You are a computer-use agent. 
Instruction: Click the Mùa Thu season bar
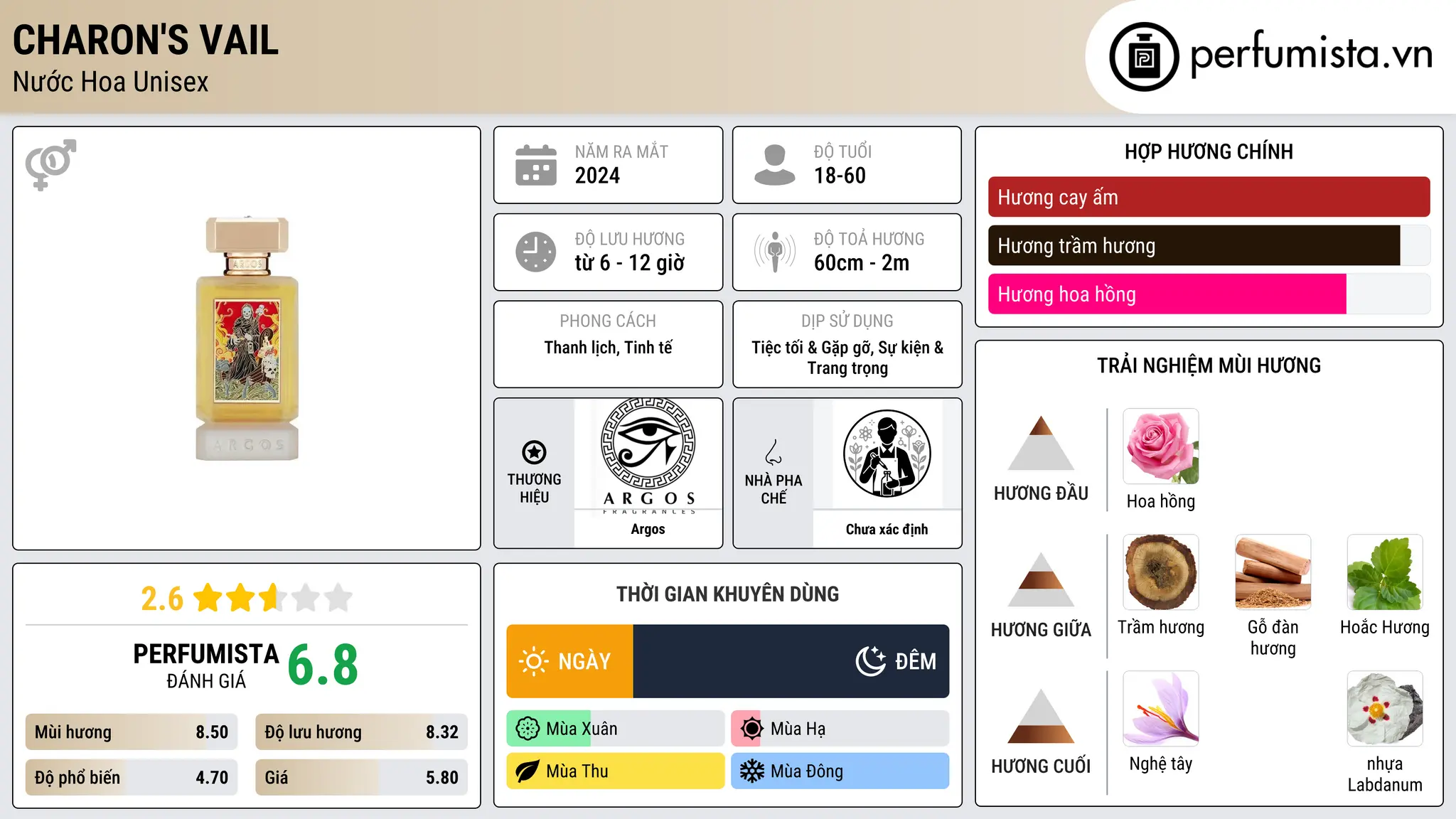(x=615, y=771)
